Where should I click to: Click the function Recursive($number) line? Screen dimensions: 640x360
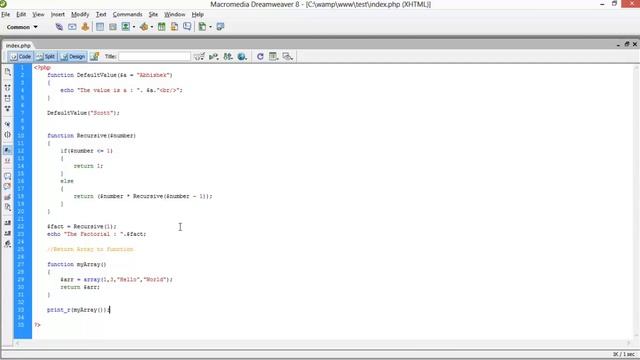coord(91,136)
